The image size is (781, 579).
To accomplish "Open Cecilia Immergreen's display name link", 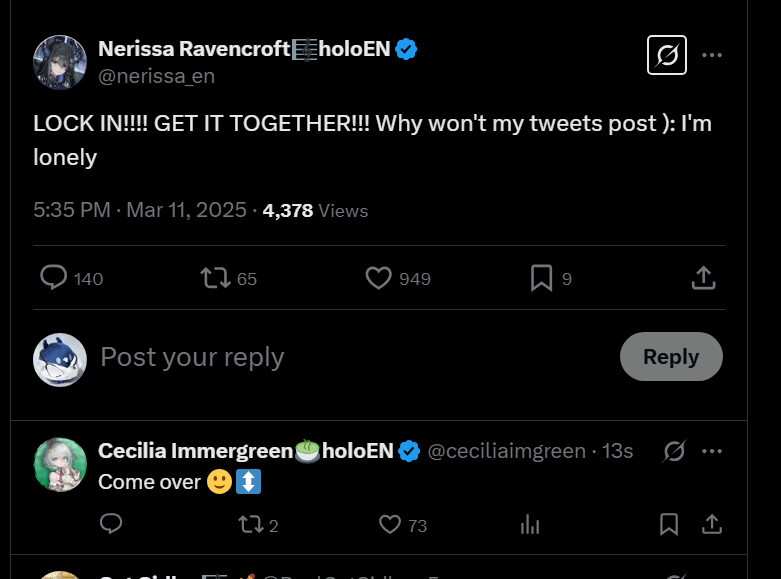I will tap(245, 451).
